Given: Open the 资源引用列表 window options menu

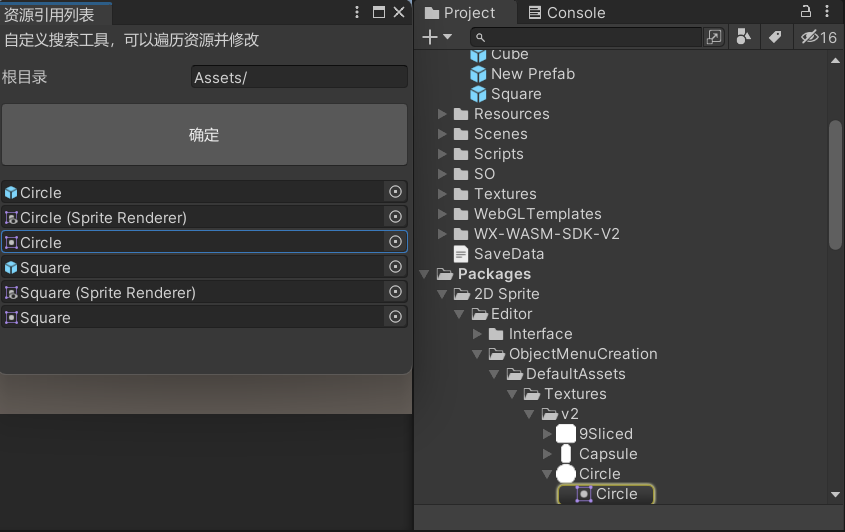Looking at the screenshot, I should click(357, 12).
